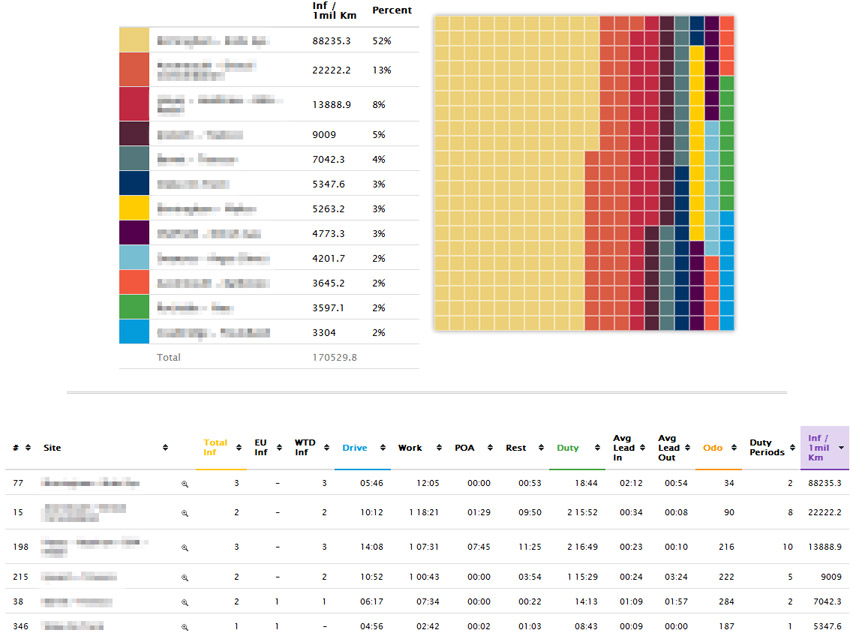
Task: Click the pale yellow 52% legend swatch
Action: click(x=134, y=40)
